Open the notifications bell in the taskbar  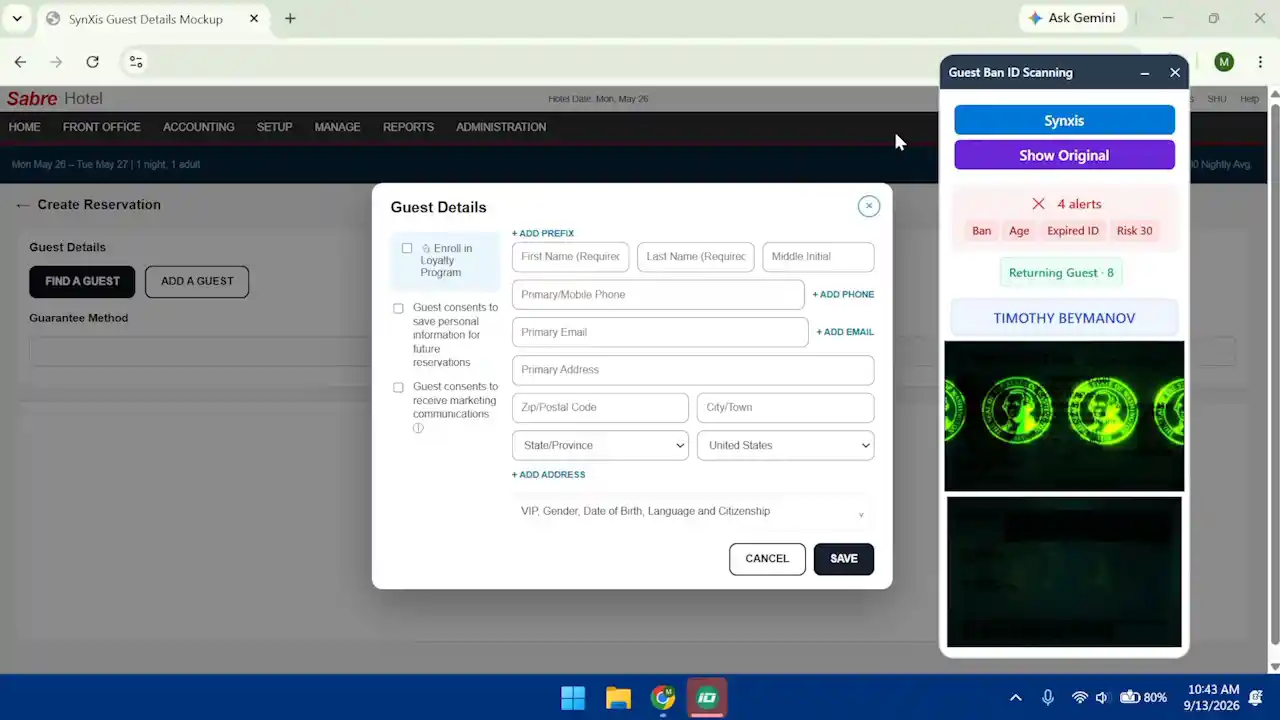tap(1256, 698)
